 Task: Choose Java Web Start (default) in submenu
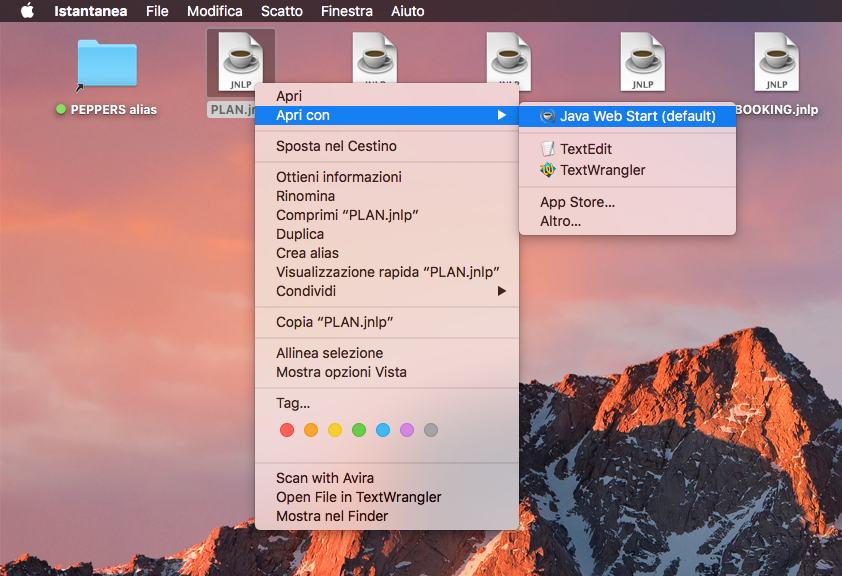[x=627, y=116]
